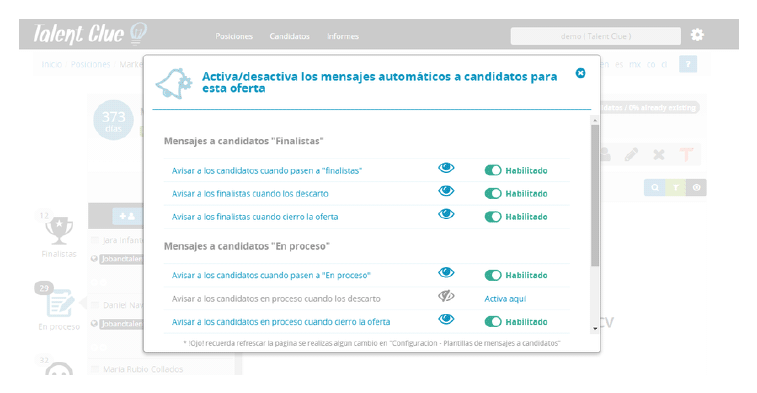Click the dialog scrollbar up arrow
757x393 pixels.
point(595,120)
